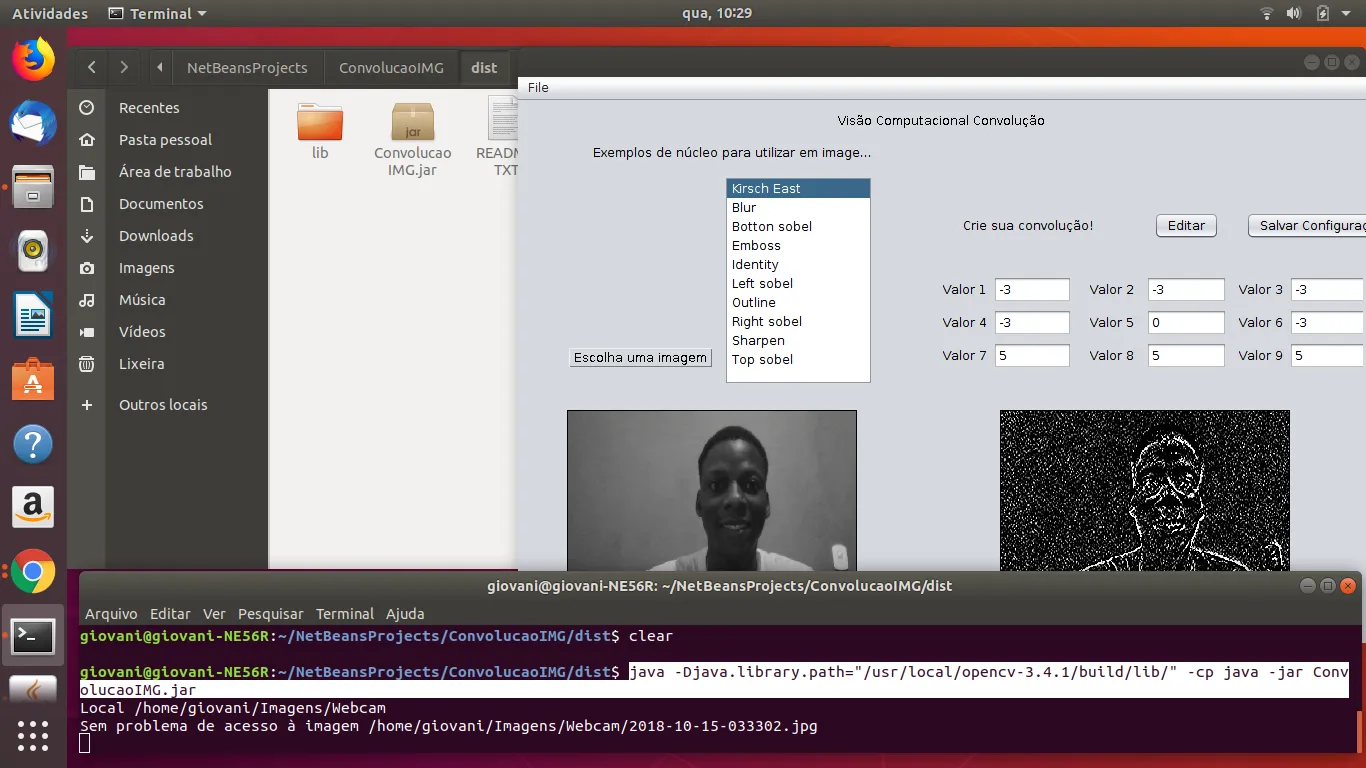This screenshot has width=1366, height=768.
Task: Open Thunderbird mail from the dock
Action: point(33,123)
